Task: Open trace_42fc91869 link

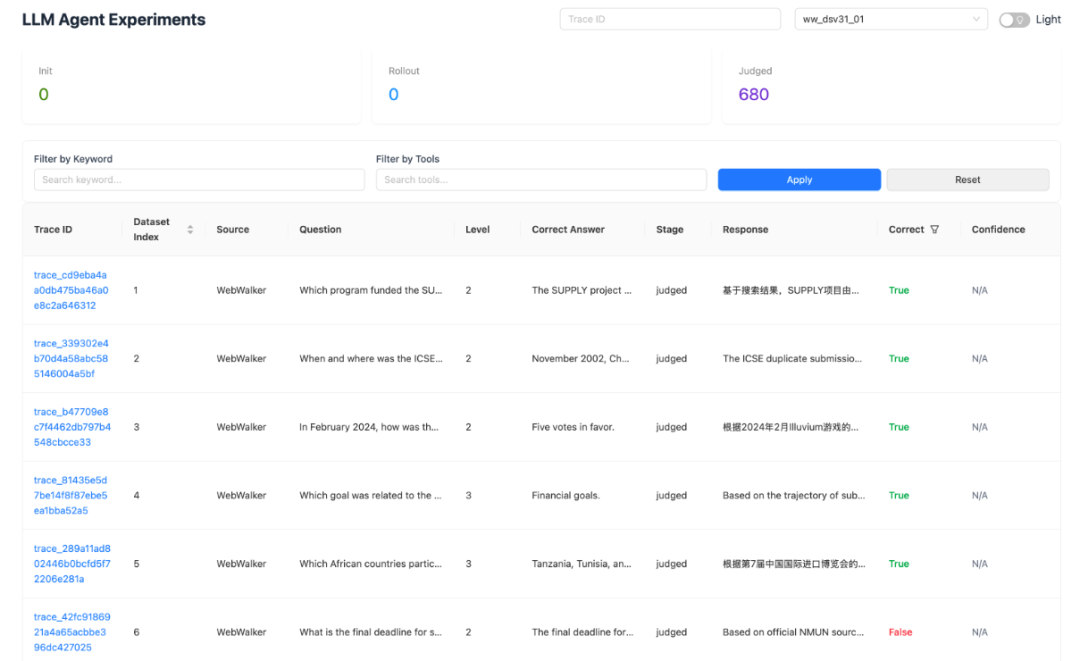Action: 72,632
